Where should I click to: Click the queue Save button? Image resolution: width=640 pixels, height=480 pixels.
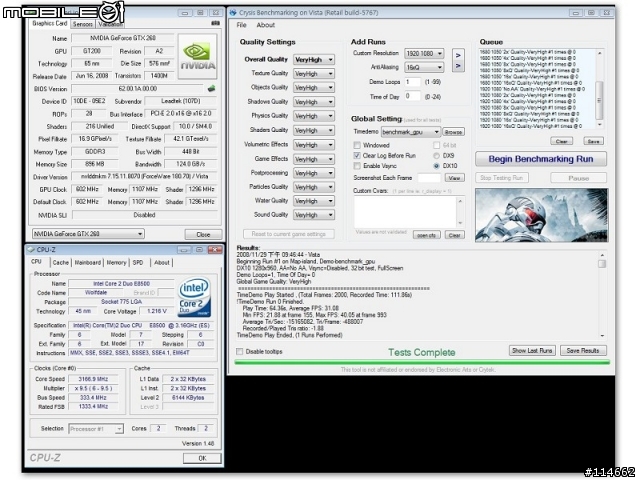pyautogui.click(x=593, y=141)
